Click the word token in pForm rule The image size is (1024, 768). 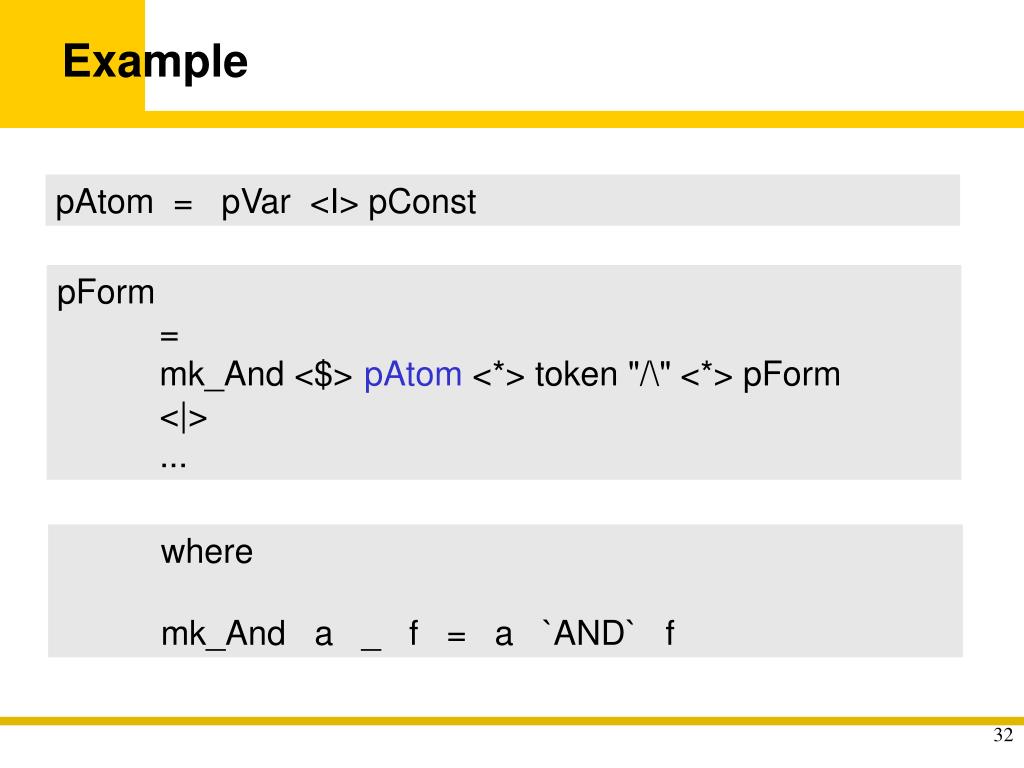click(576, 375)
